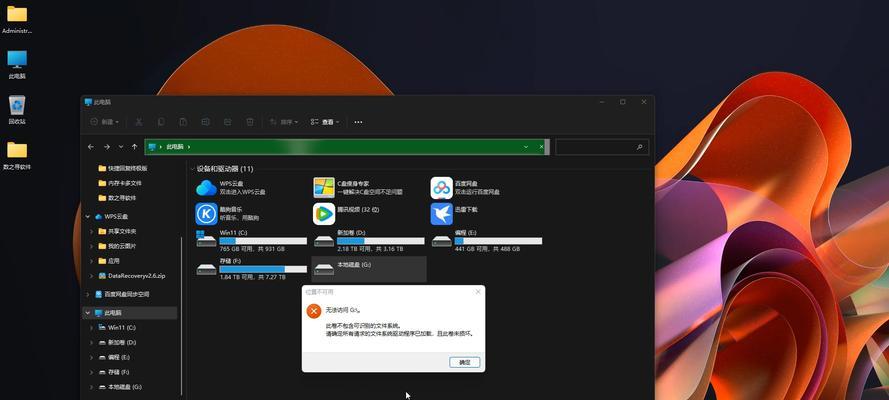Collapse the 此电脑 tree node
This screenshot has width=889, height=400.
[88, 313]
